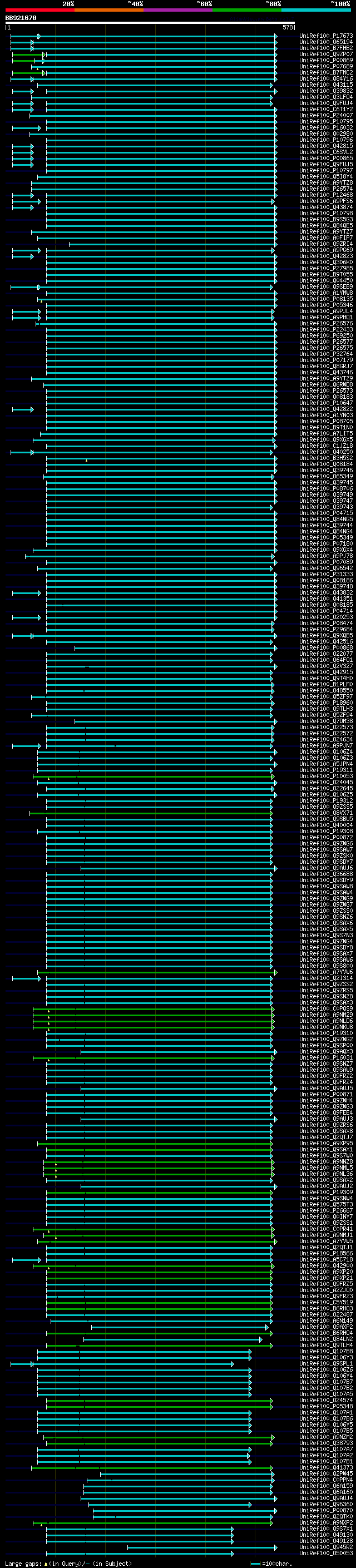Click the UniRef100_A9PJL4 label
The image size is (356, 1568).
325,311
